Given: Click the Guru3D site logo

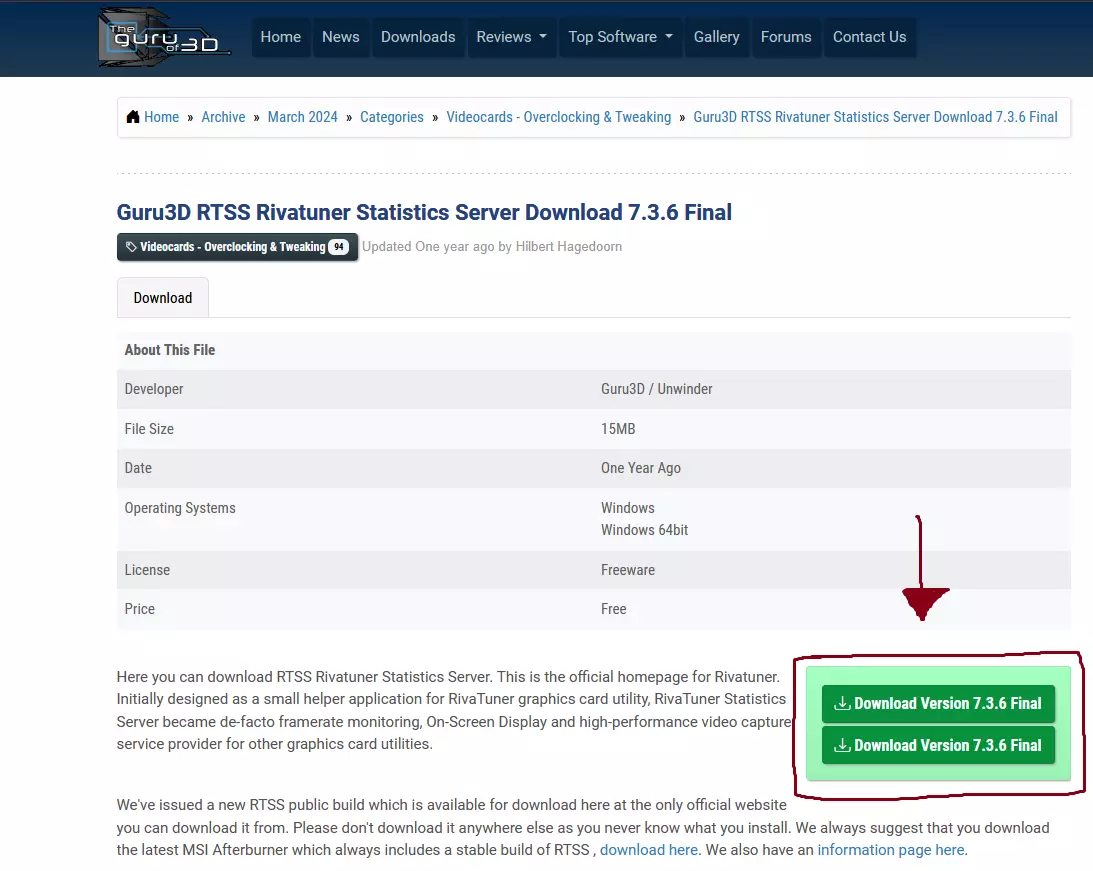Looking at the screenshot, I should (x=164, y=38).
